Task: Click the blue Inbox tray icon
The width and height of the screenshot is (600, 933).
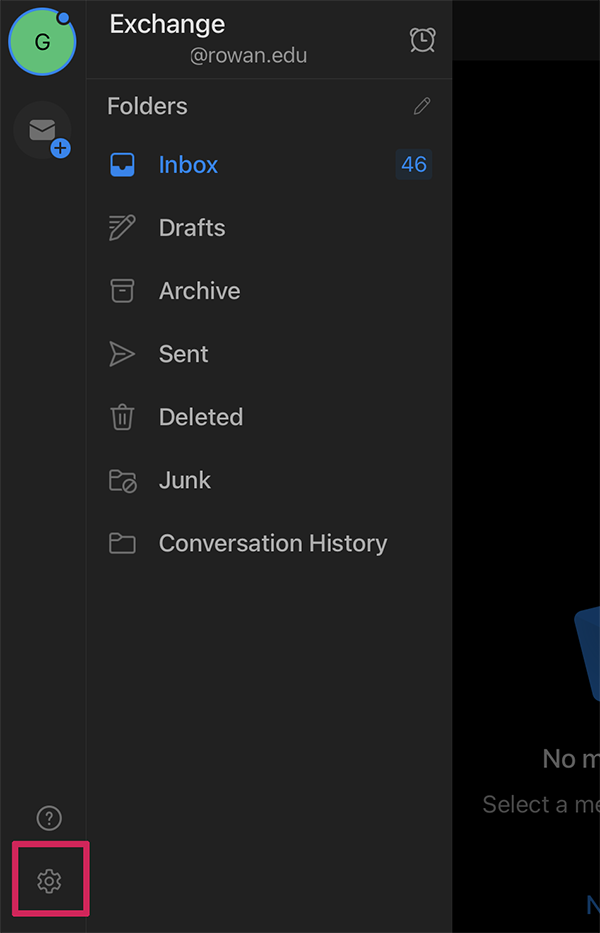Action: click(122, 165)
